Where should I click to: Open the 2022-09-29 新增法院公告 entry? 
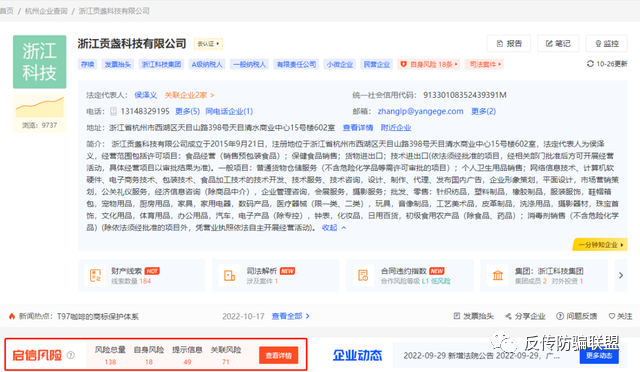tap(482, 356)
